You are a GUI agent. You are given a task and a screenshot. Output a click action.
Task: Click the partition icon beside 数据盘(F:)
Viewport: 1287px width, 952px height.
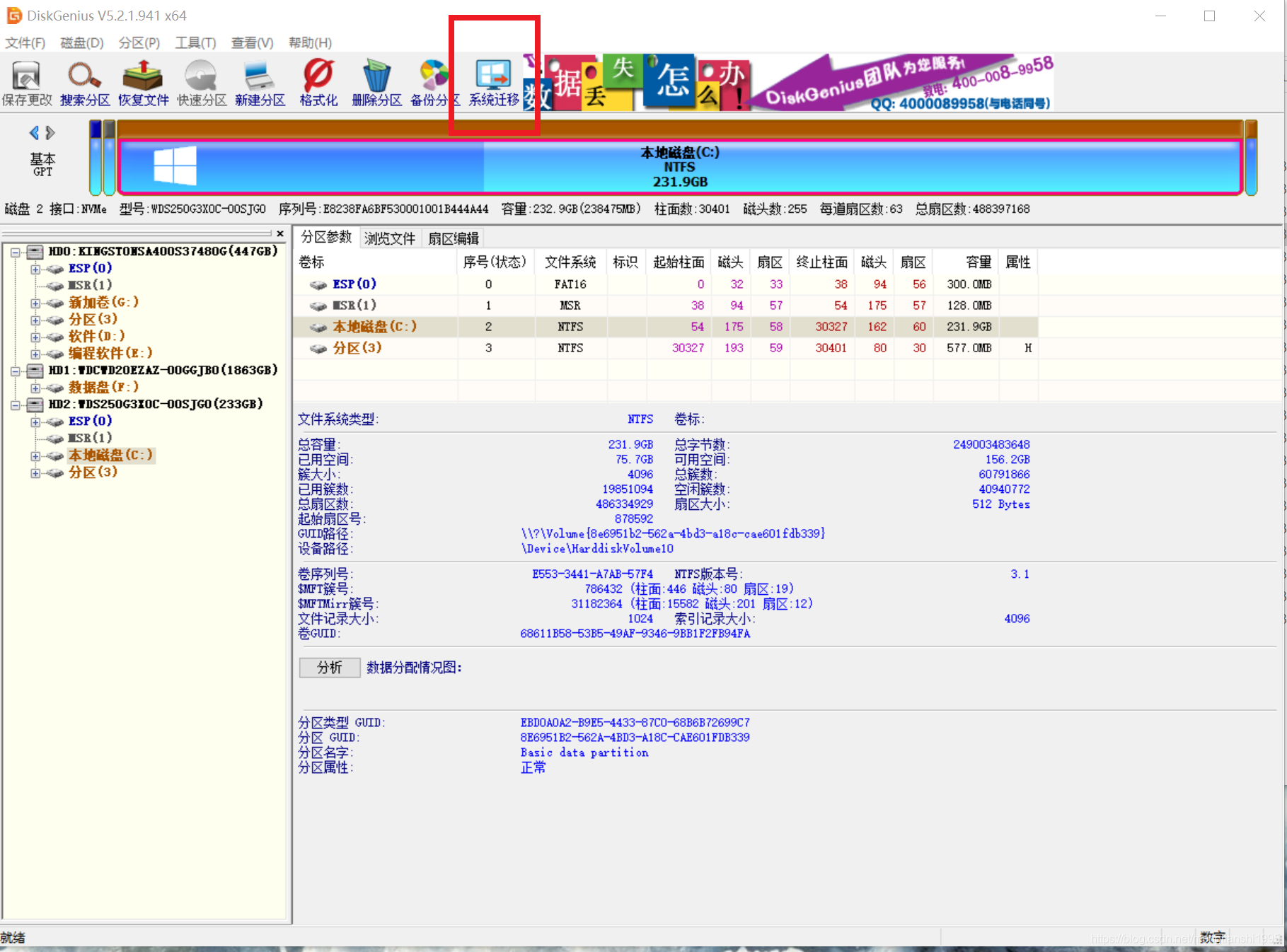(x=55, y=388)
